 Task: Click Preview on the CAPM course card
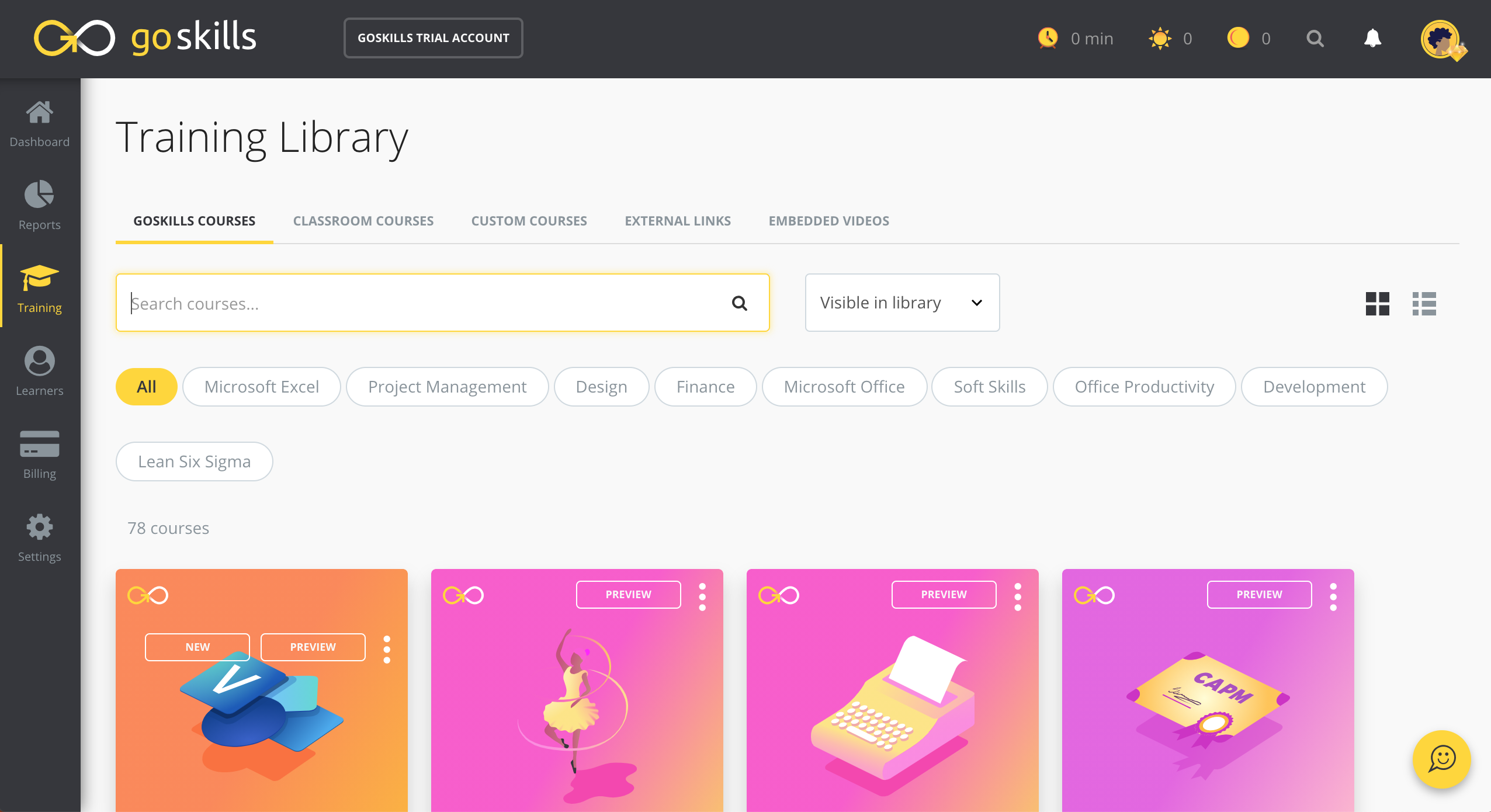pos(1259,595)
